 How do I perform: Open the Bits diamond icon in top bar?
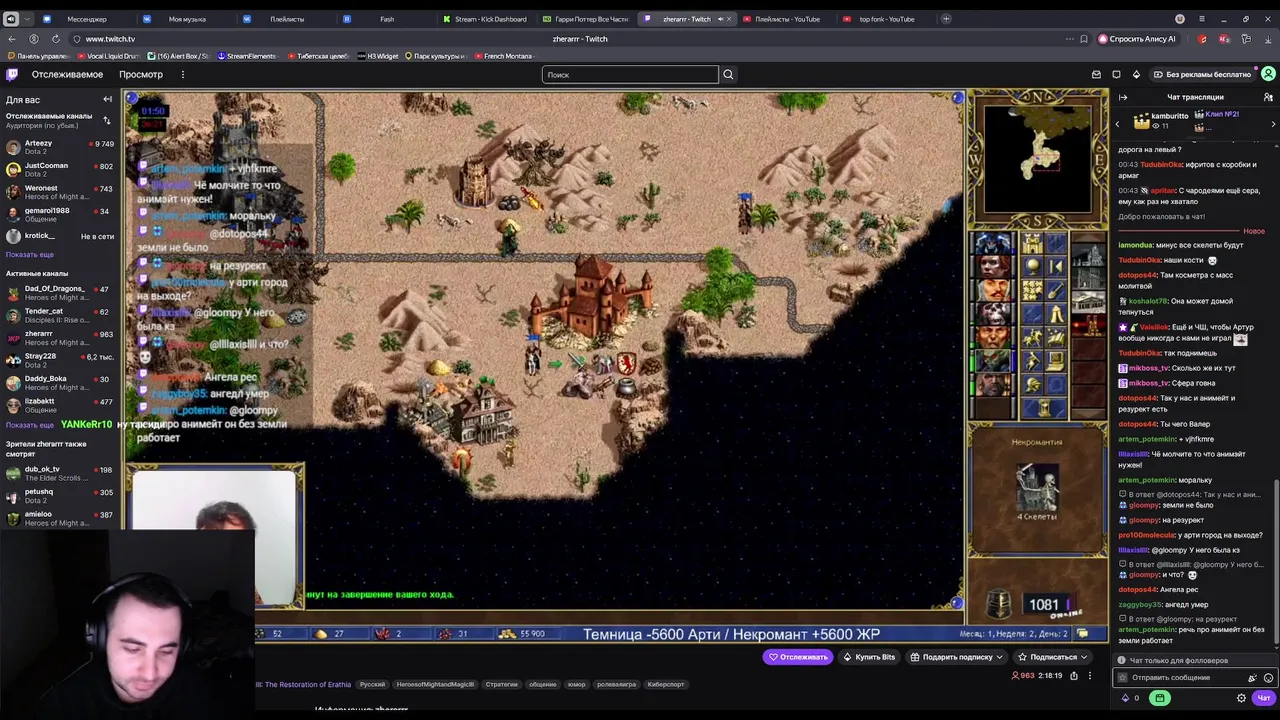coord(1136,74)
